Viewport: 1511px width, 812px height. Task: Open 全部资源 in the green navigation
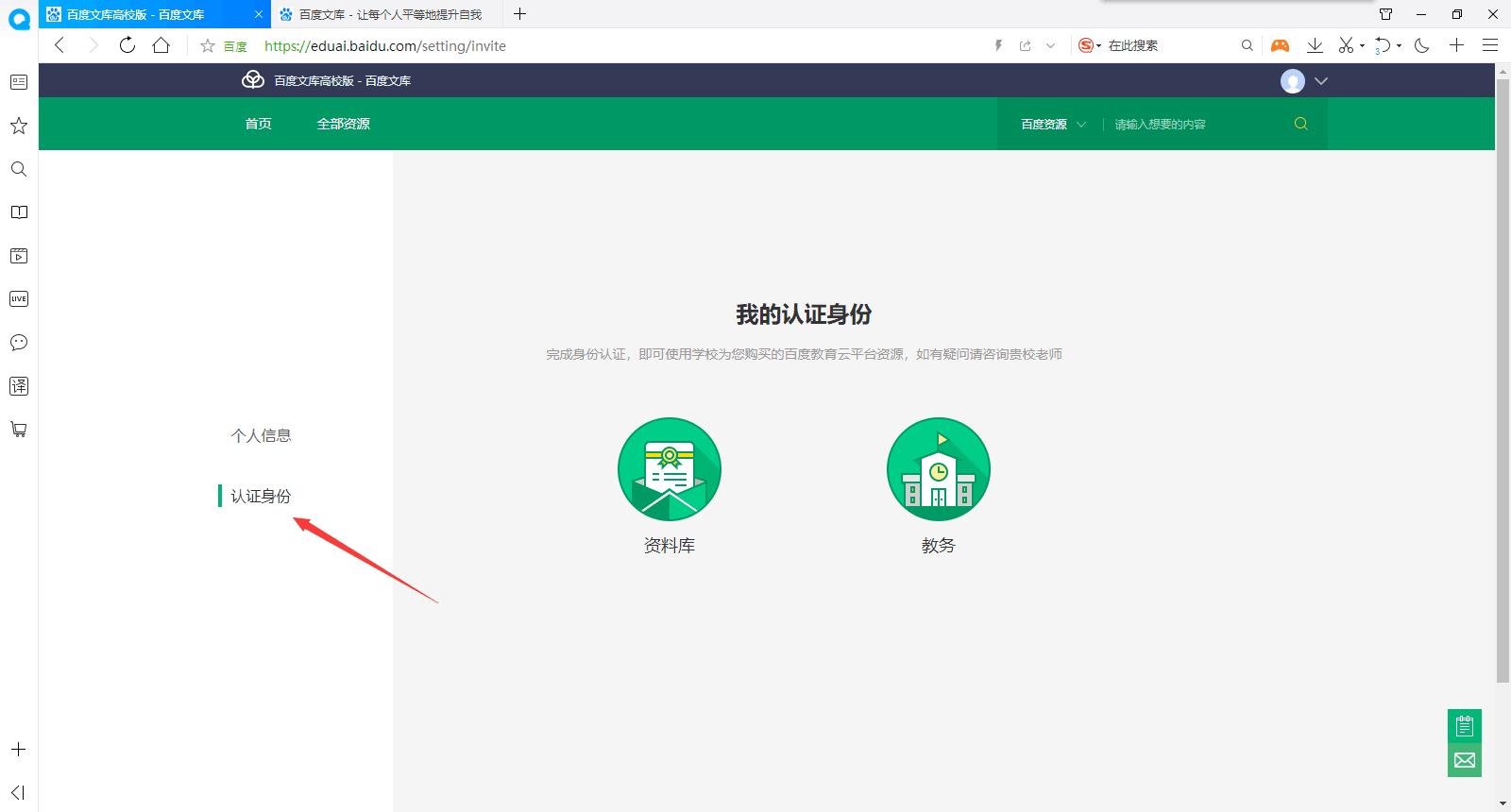(344, 124)
